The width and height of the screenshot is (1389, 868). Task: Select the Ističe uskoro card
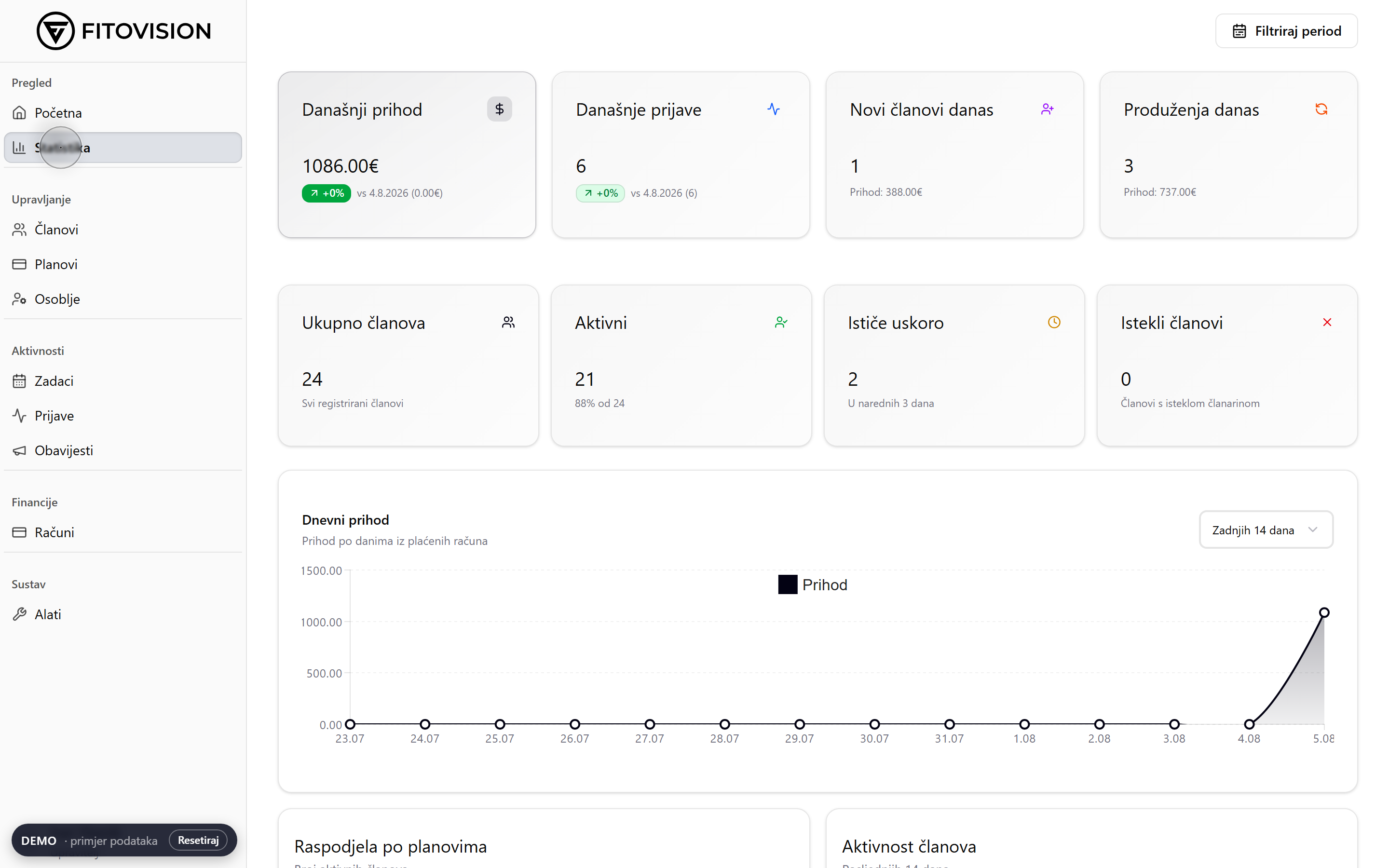pyautogui.click(x=954, y=366)
